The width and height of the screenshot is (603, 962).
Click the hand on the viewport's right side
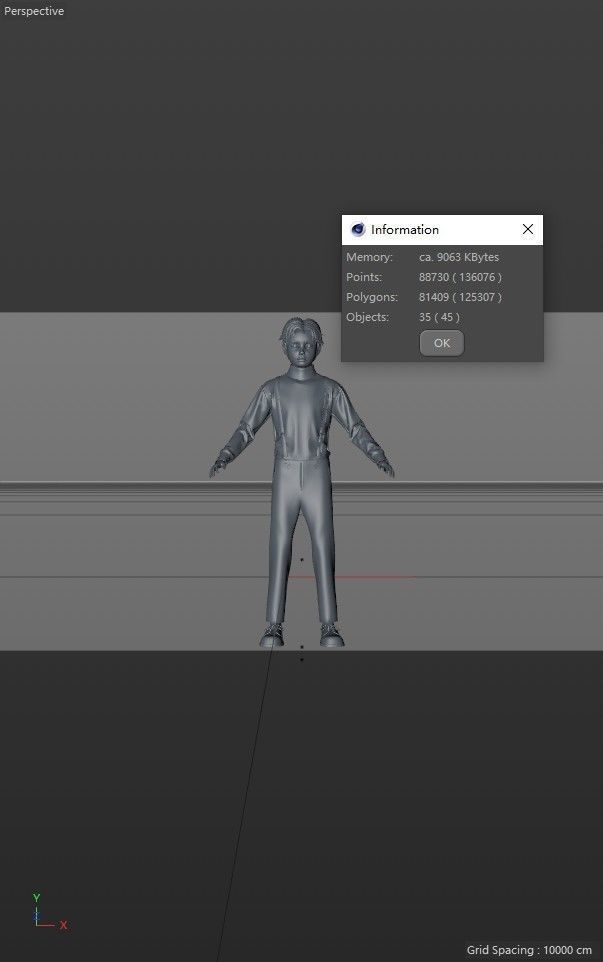pos(385,466)
